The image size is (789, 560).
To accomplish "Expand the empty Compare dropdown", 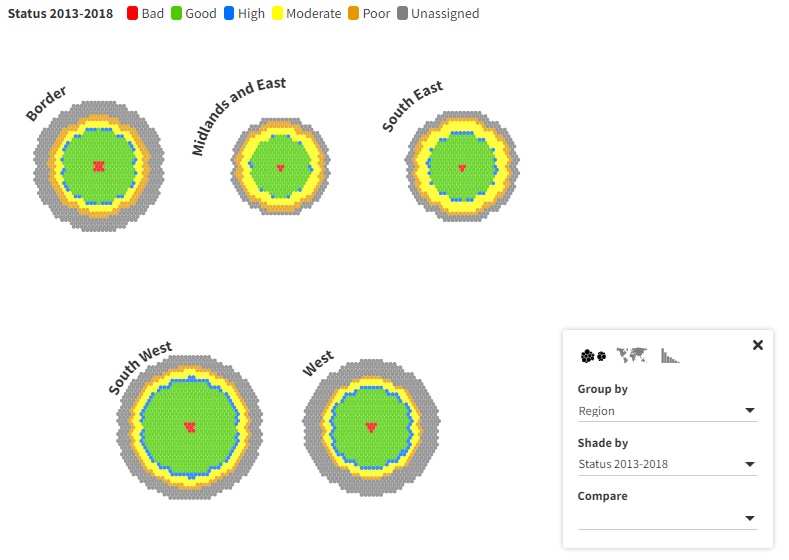I will pyautogui.click(x=667, y=518).
